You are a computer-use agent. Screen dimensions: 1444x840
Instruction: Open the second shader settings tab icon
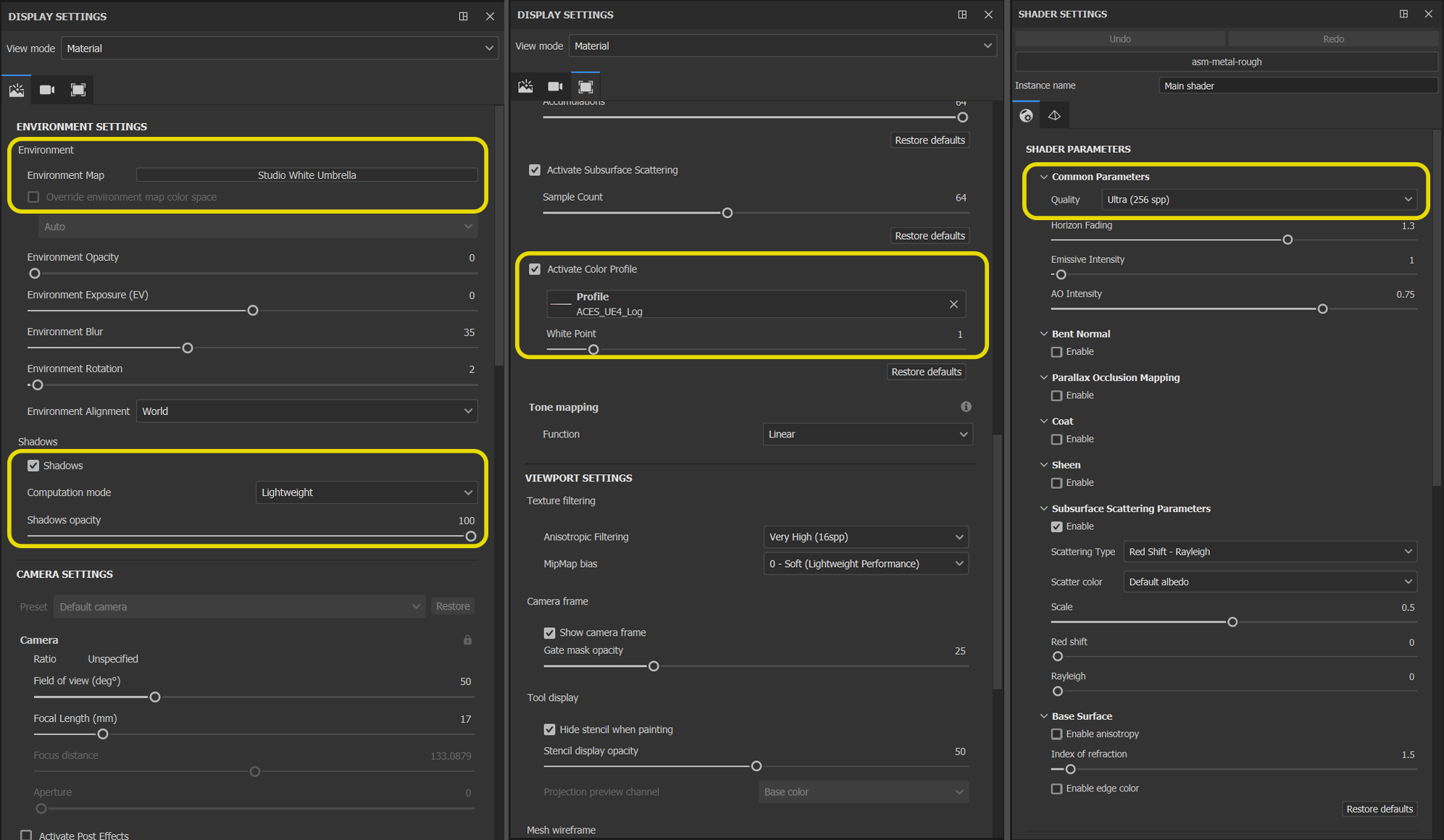pyautogui.click(x=1054, y=116)
